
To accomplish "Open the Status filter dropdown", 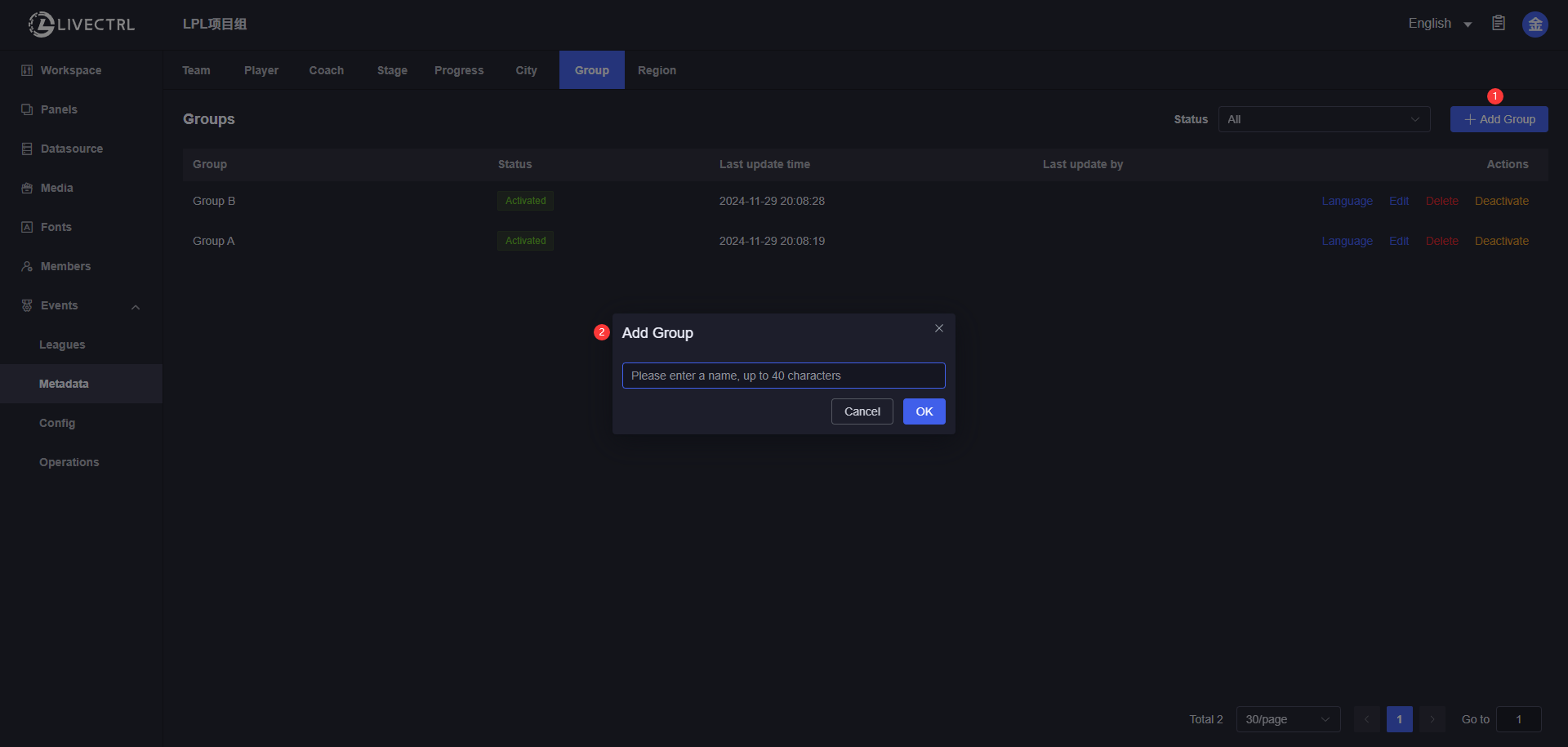I will point(1323,119).
